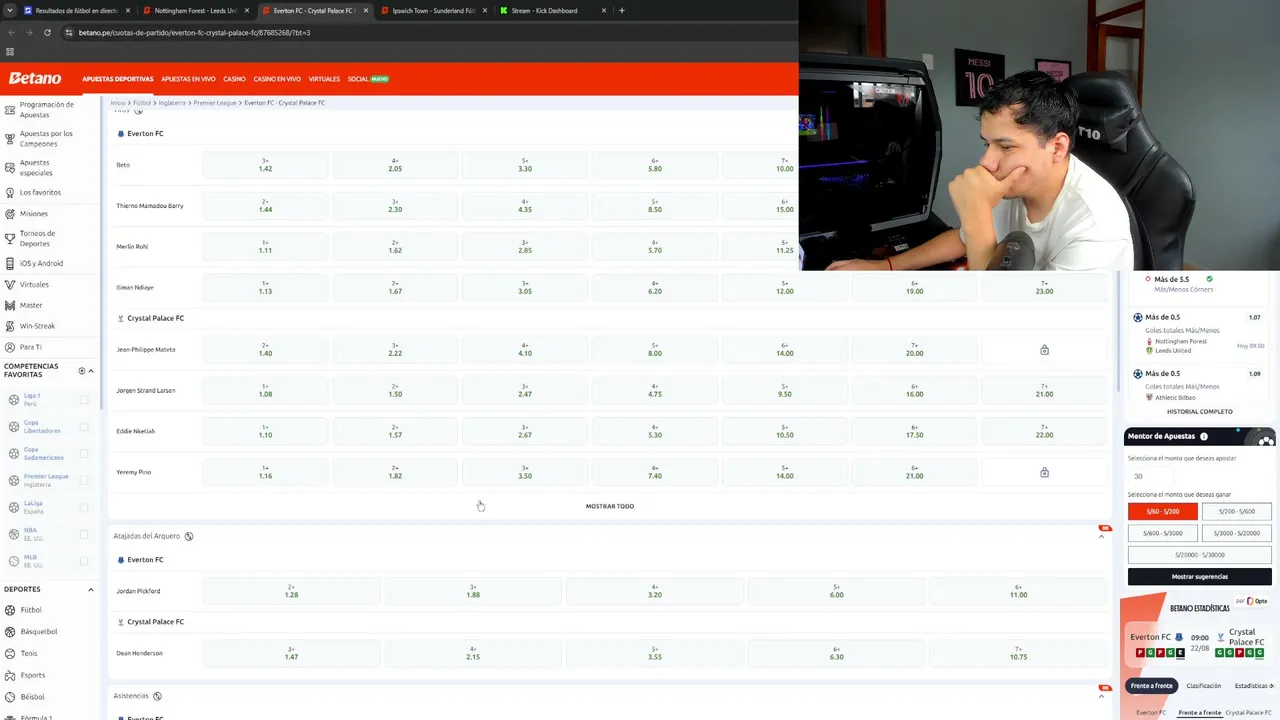Open a new browser tab
Viewport: 1280px width, 720px height.
(622, 11)
